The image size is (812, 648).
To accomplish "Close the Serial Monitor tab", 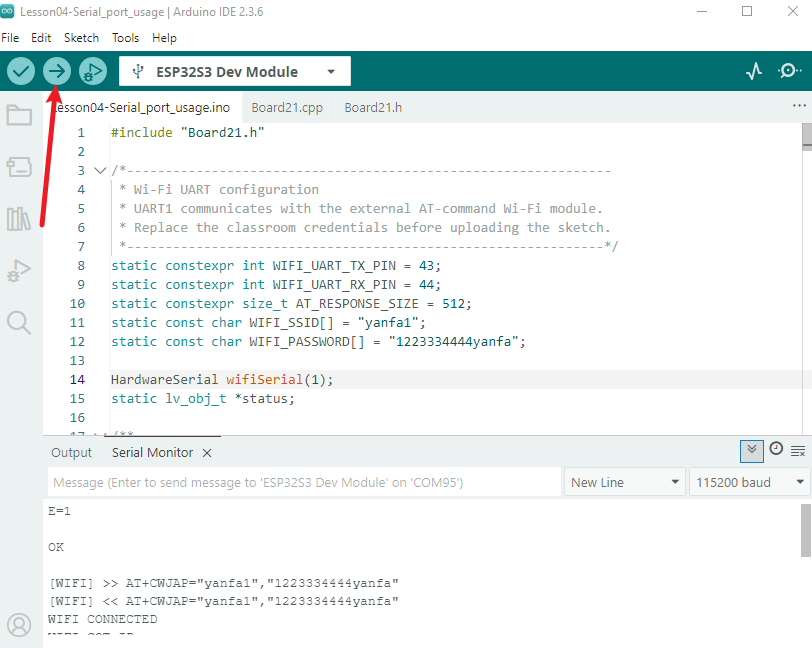I will click(207, 453).
